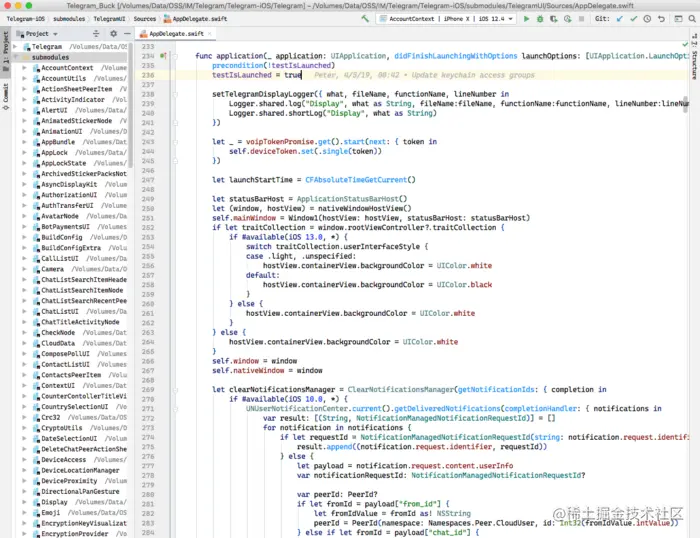Viewport: 700px width, 538px height.
Task: Select CryptoUtils in the project tree
Action: 62,428
